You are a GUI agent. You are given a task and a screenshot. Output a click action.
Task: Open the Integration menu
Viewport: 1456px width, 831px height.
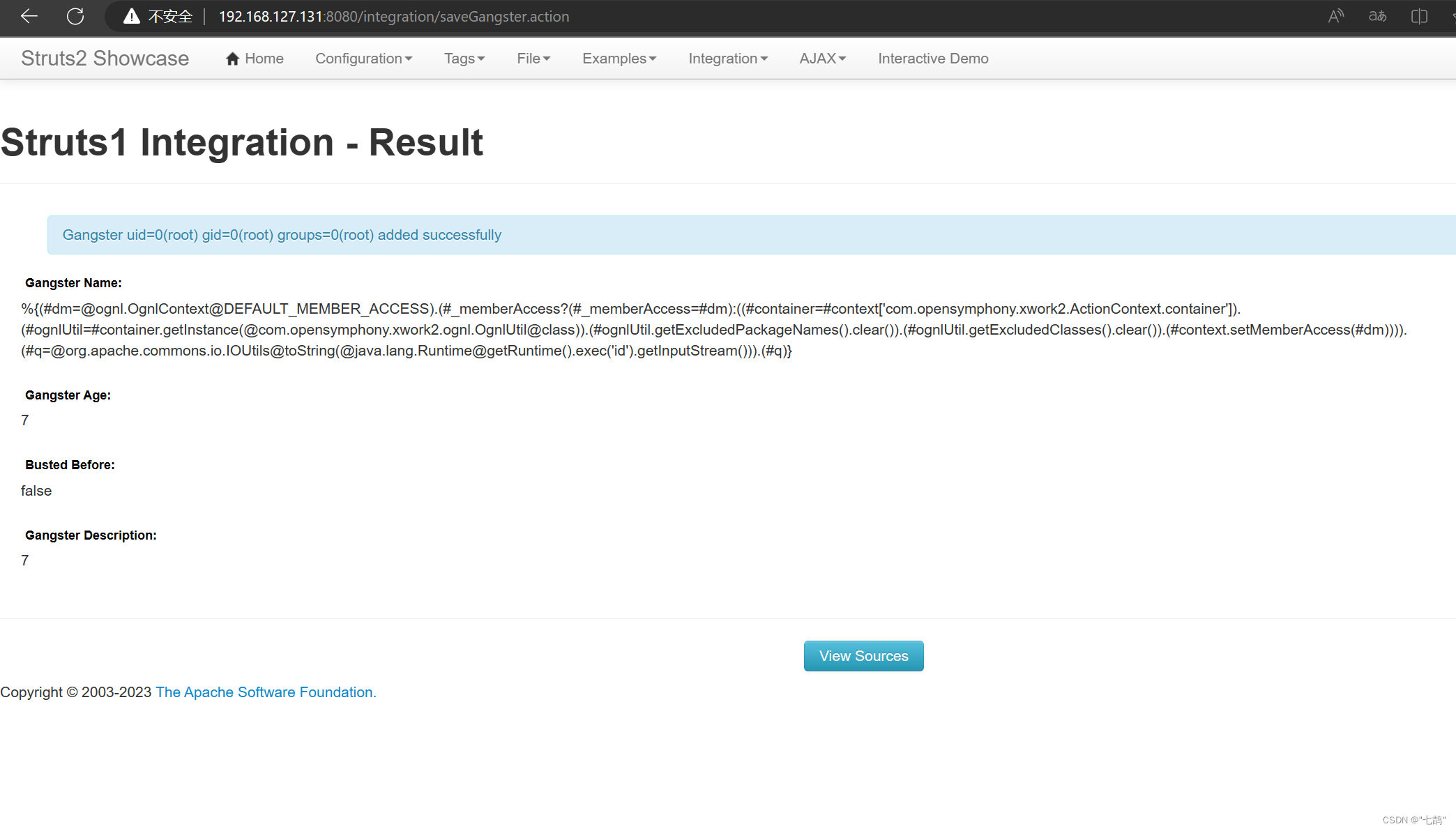pos(728,59)
